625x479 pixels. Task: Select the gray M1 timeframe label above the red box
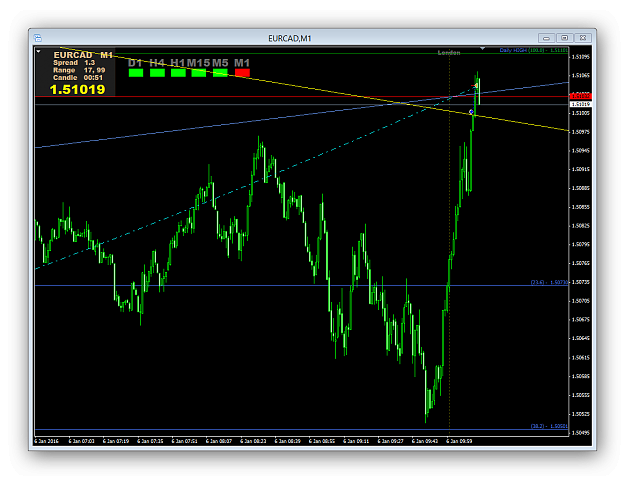(242, 63)
